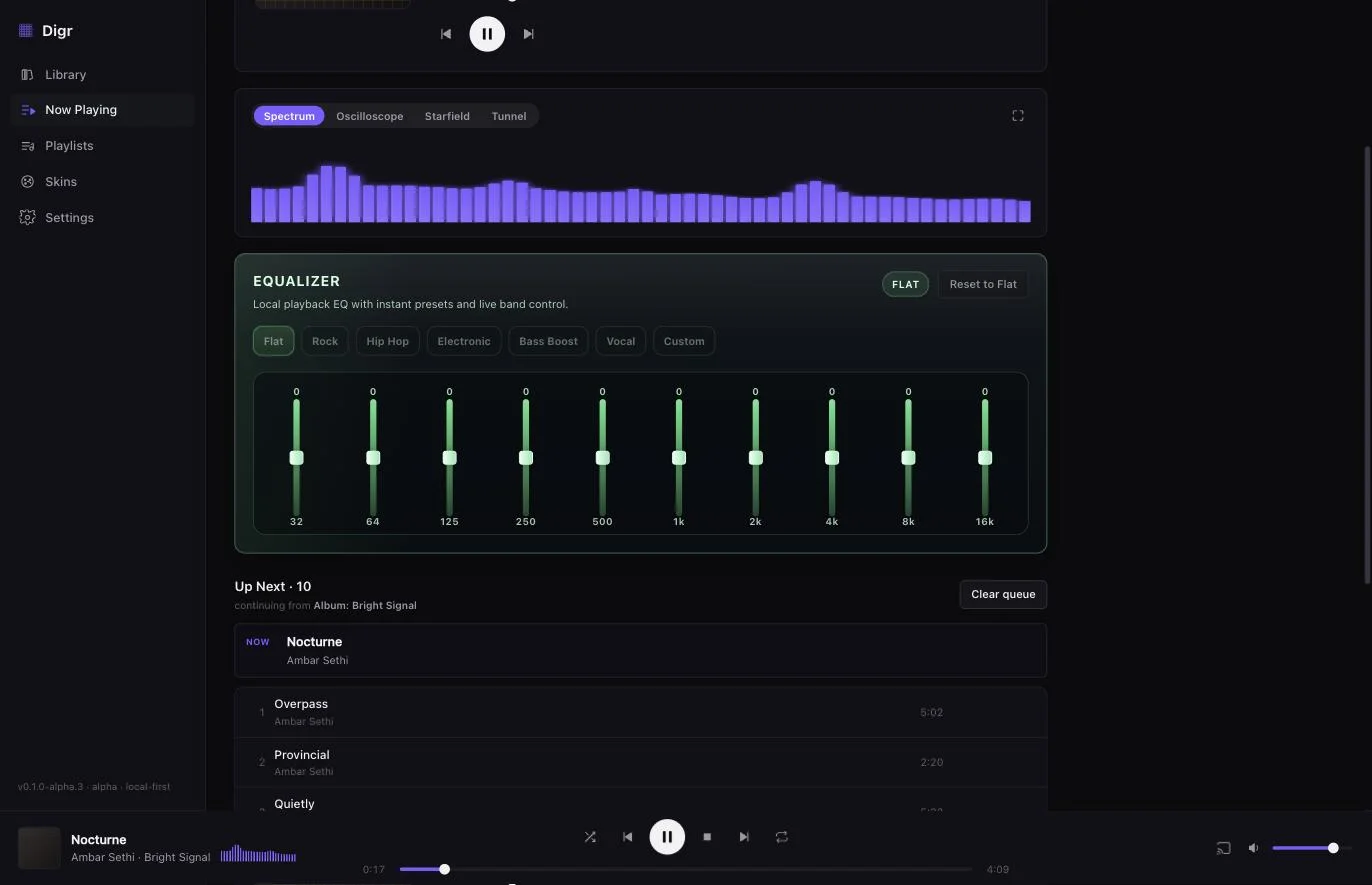
Task: Click the mini waveform in bottom bar
Action: click(258, 854)
